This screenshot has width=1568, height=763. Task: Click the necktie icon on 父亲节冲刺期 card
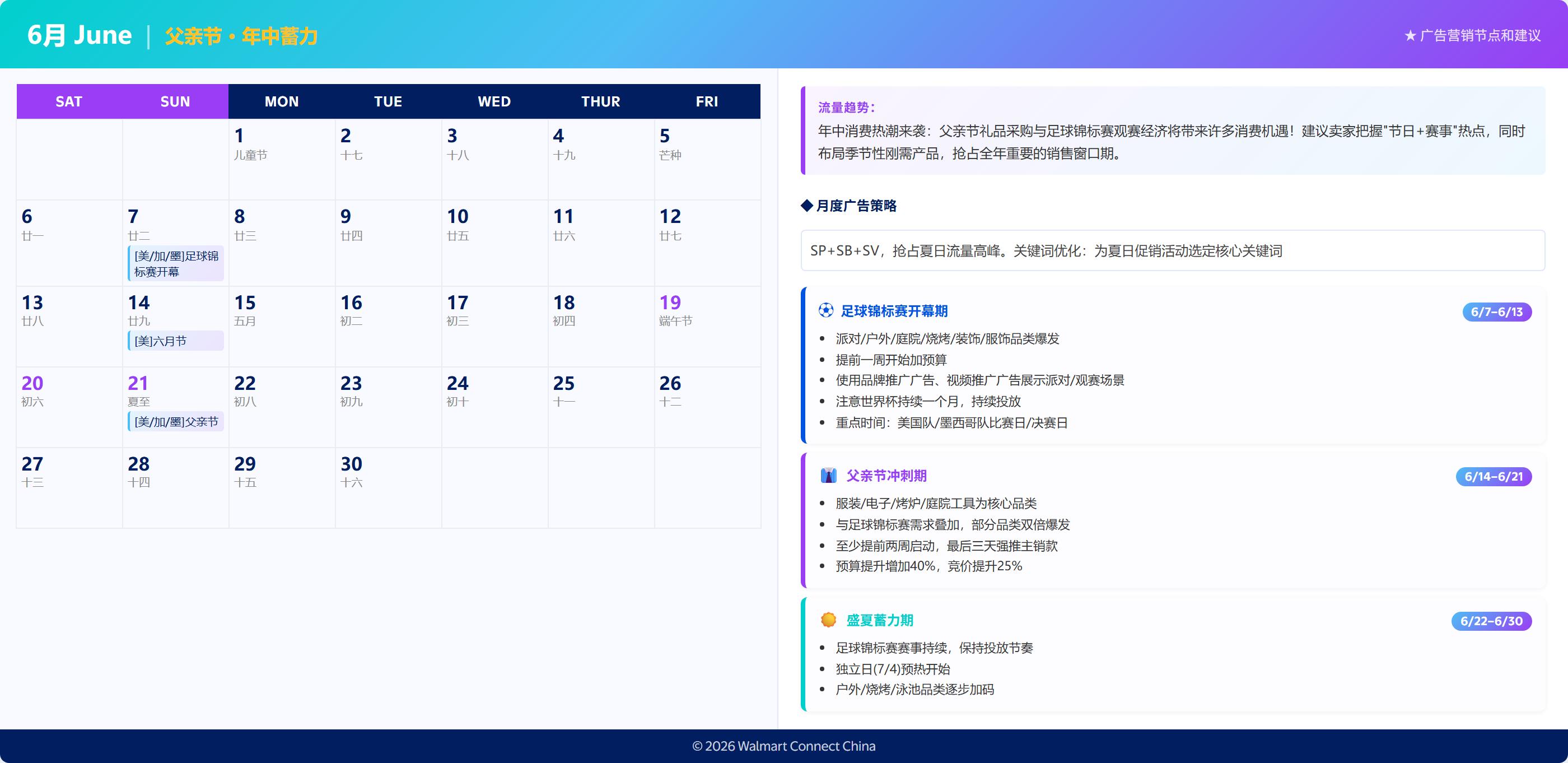coord(827,476)
